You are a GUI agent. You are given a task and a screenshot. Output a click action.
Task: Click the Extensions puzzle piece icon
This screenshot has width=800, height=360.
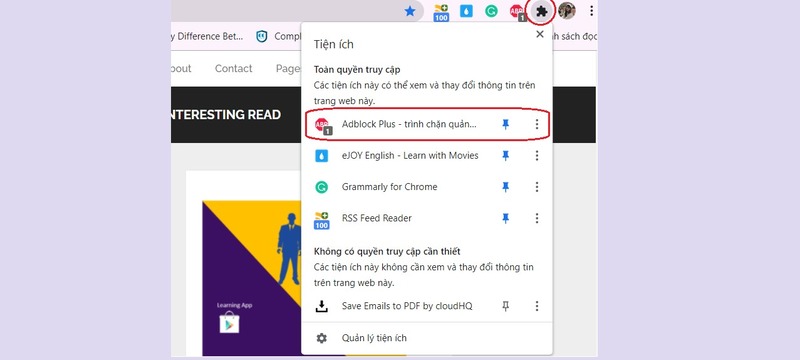coord(542,11)
